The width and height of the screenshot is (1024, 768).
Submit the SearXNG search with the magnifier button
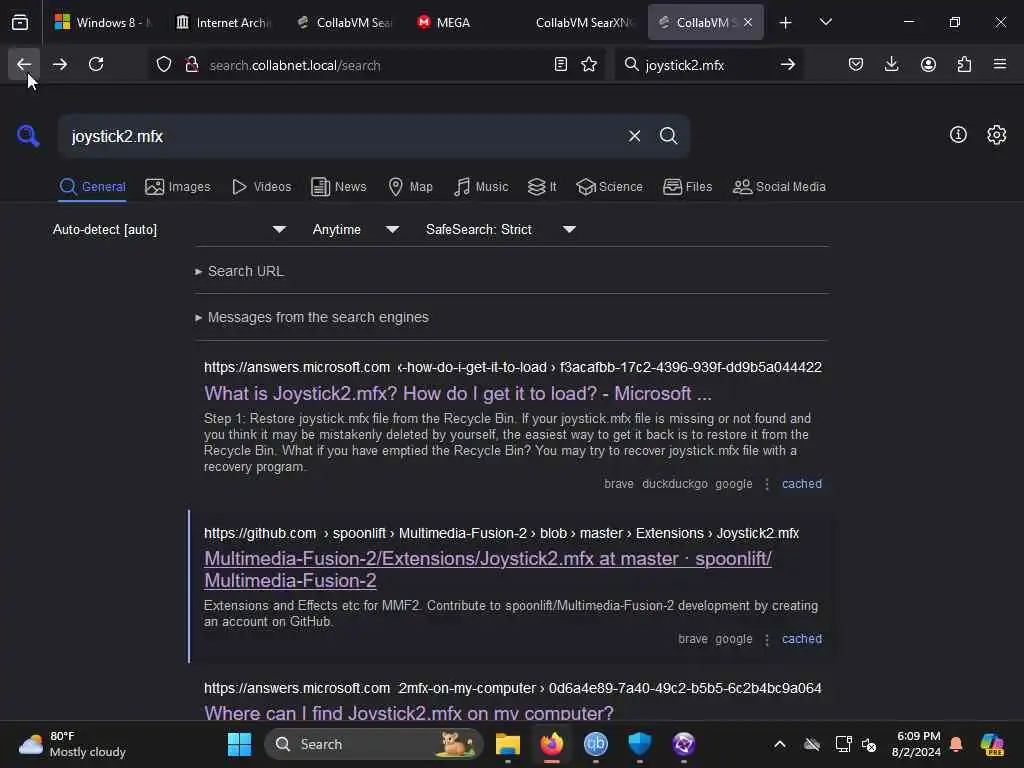coord(668,136)
